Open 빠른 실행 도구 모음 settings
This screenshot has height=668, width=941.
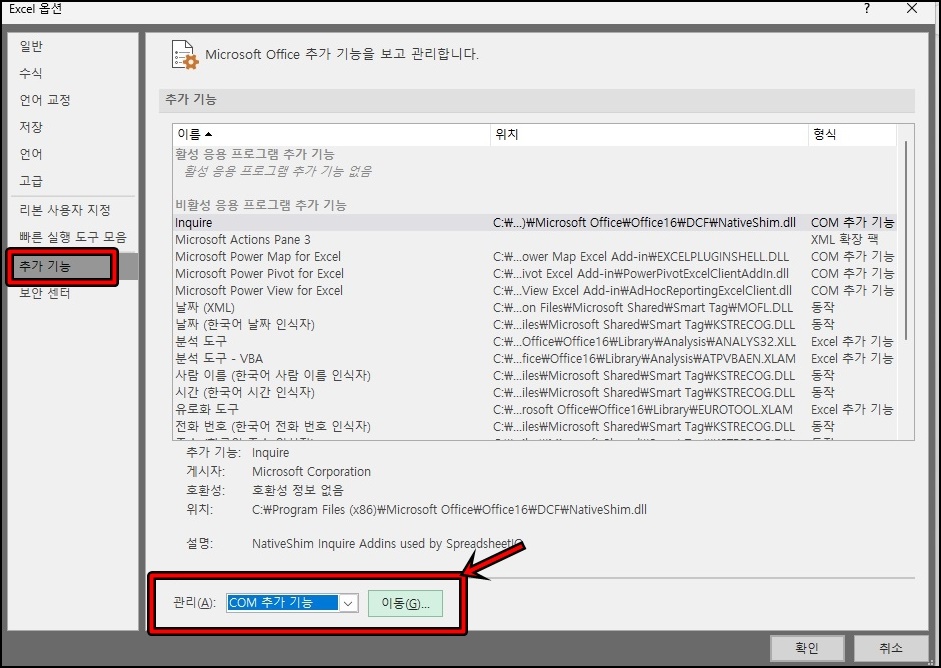tap(73, 237)
